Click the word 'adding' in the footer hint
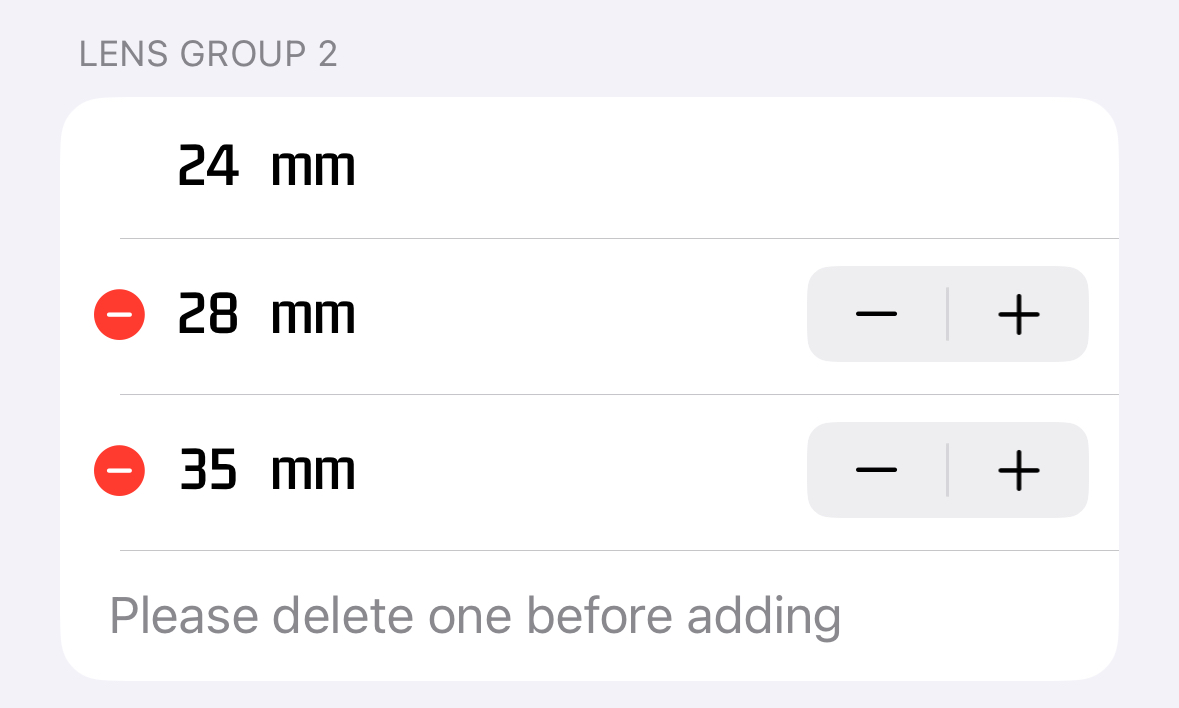1179x708 pixels. (764, 618)
